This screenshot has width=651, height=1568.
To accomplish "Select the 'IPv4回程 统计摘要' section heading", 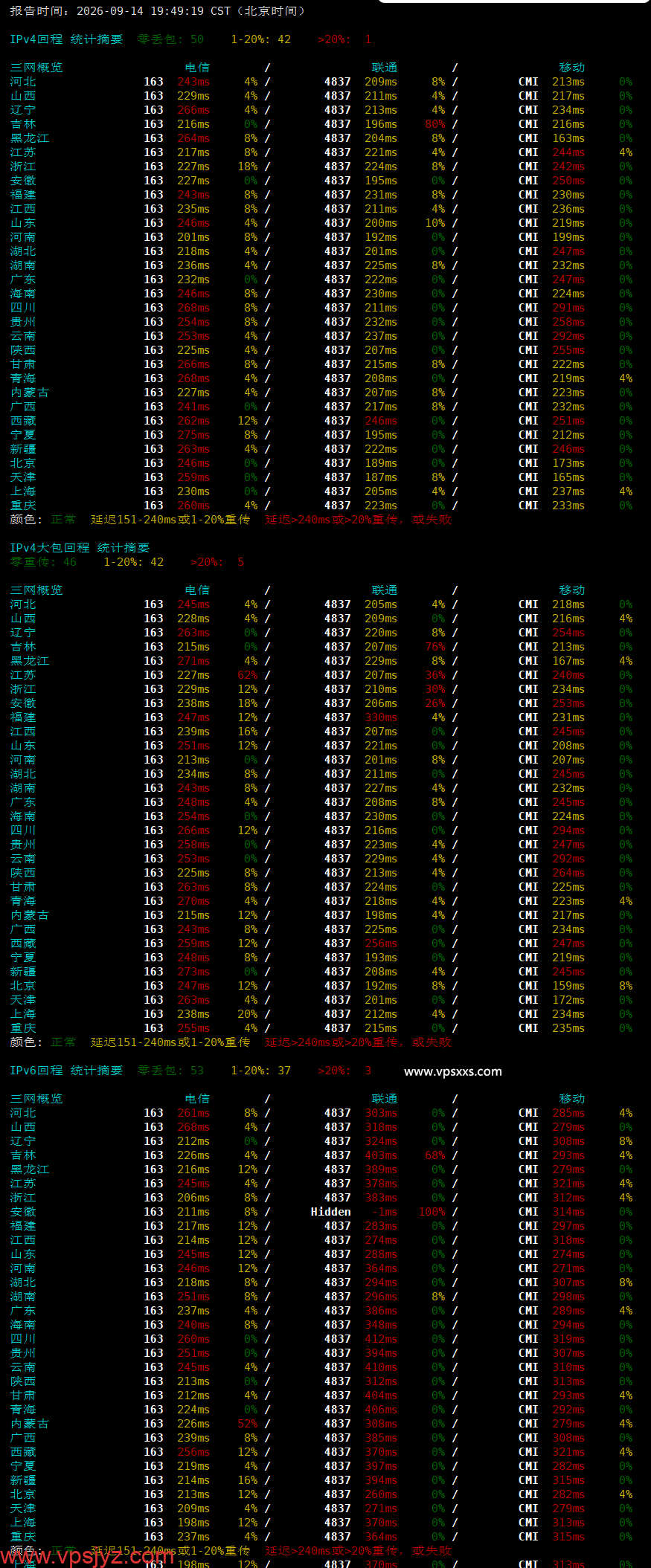I will click(66, 39).
